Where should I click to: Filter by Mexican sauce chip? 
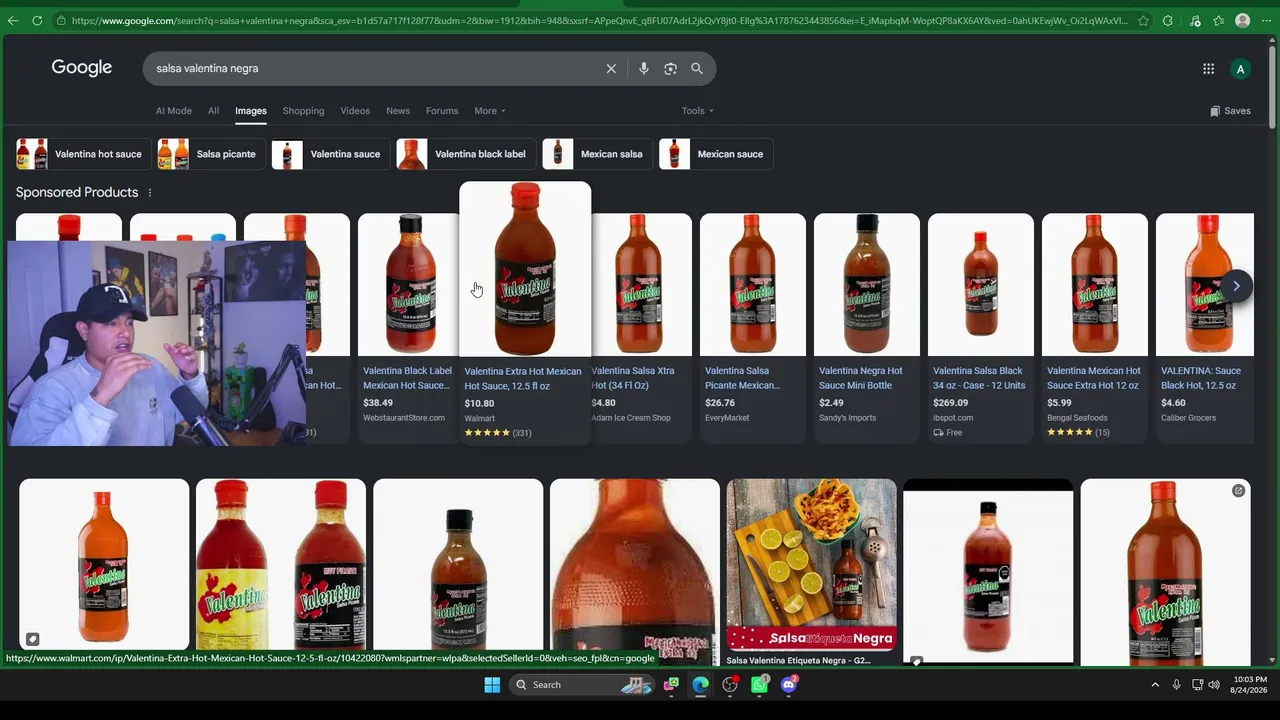(716, 154)
